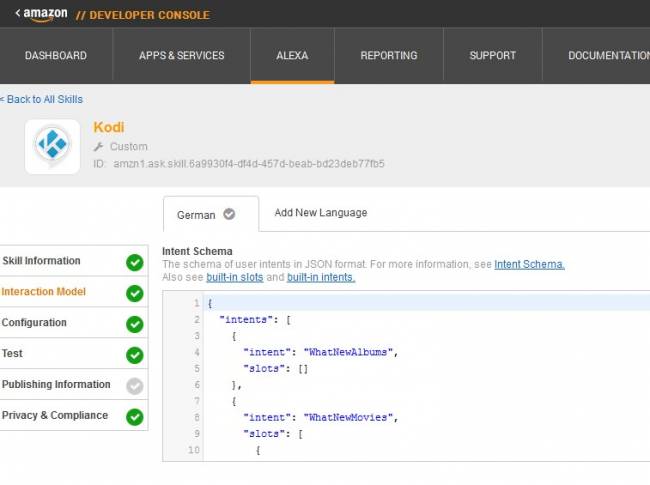Screen dimensions: 650x485
Task: Open the Reporting menu item
Action: 389,56
